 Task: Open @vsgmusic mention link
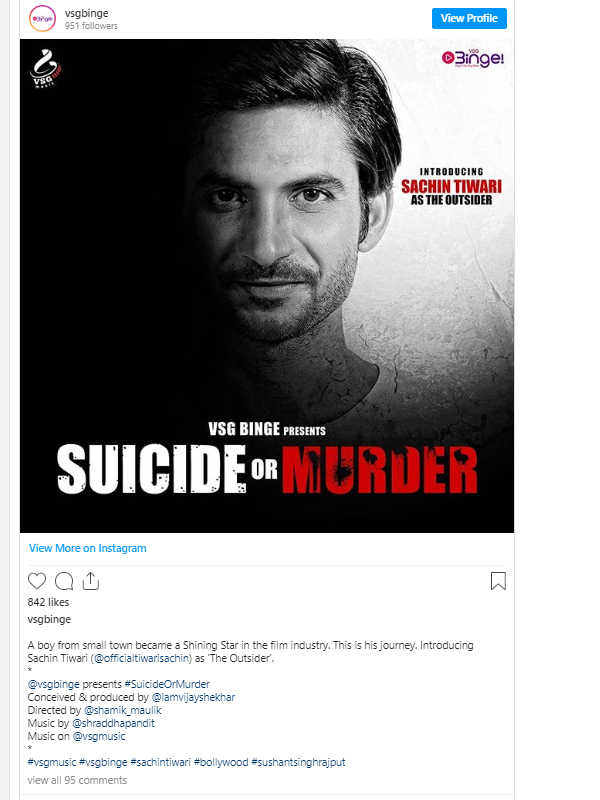click(x=99, y=736)
